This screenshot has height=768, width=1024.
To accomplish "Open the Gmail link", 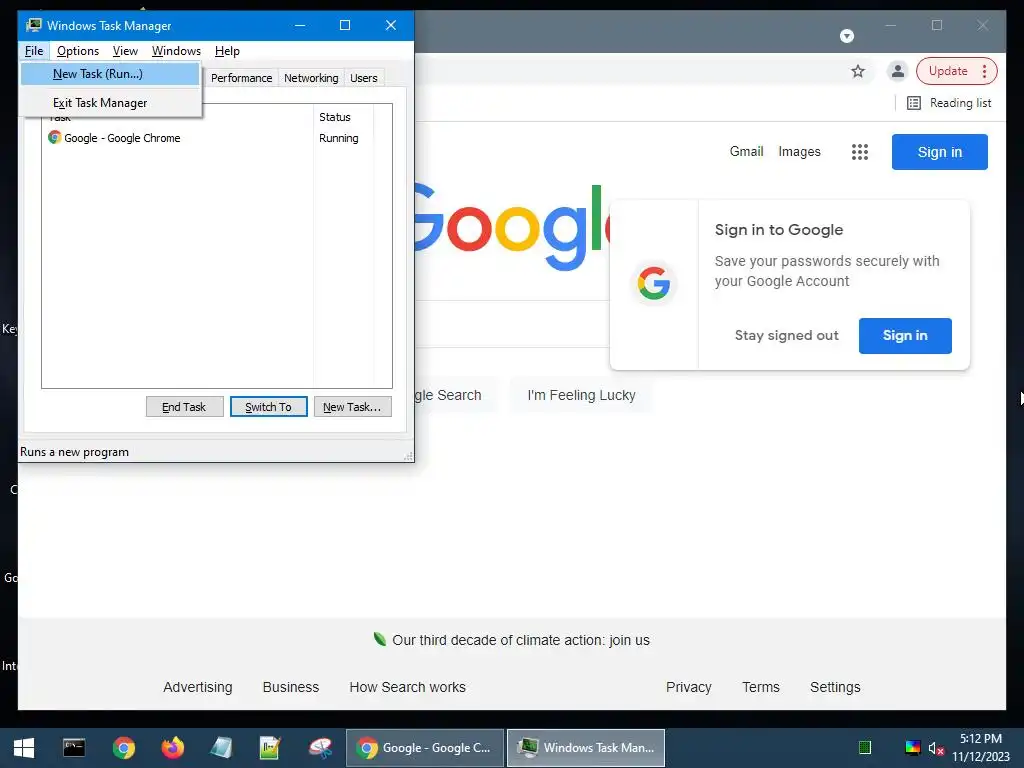I will click(746, 152).
